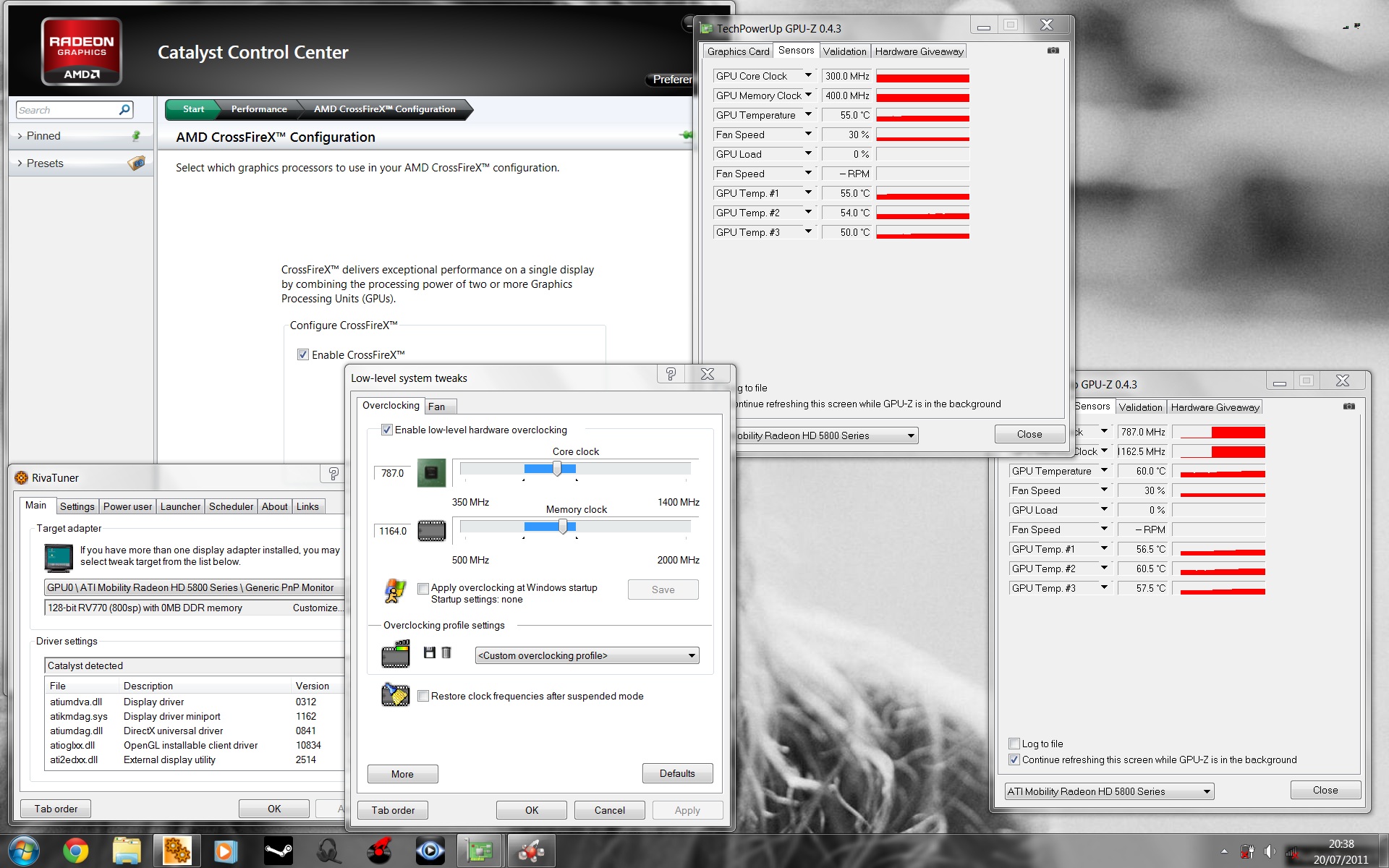Open GPU Core Clock sensor dropdown in upper GPU-Z
The height and width of the screenshot is (868, 1389).
808,75
